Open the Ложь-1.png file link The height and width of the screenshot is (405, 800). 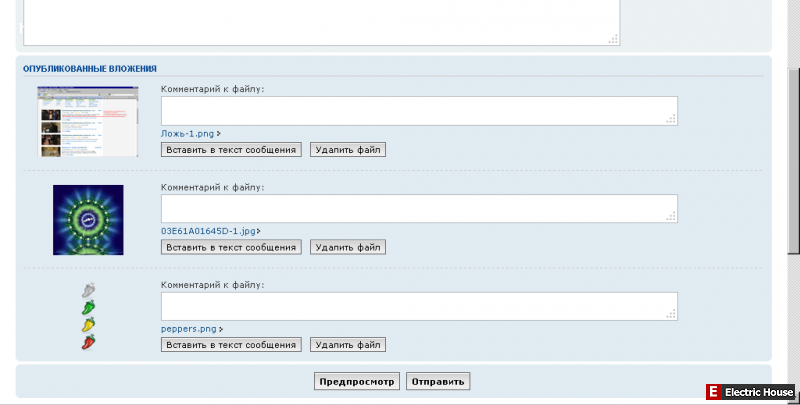point(188,133)
